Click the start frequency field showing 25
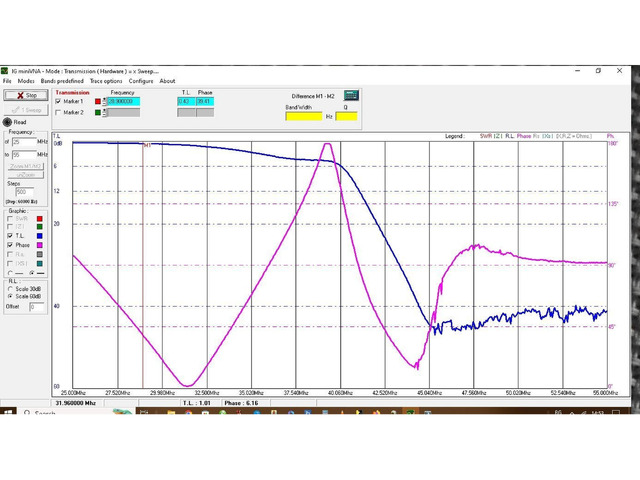 coord(24,142)
